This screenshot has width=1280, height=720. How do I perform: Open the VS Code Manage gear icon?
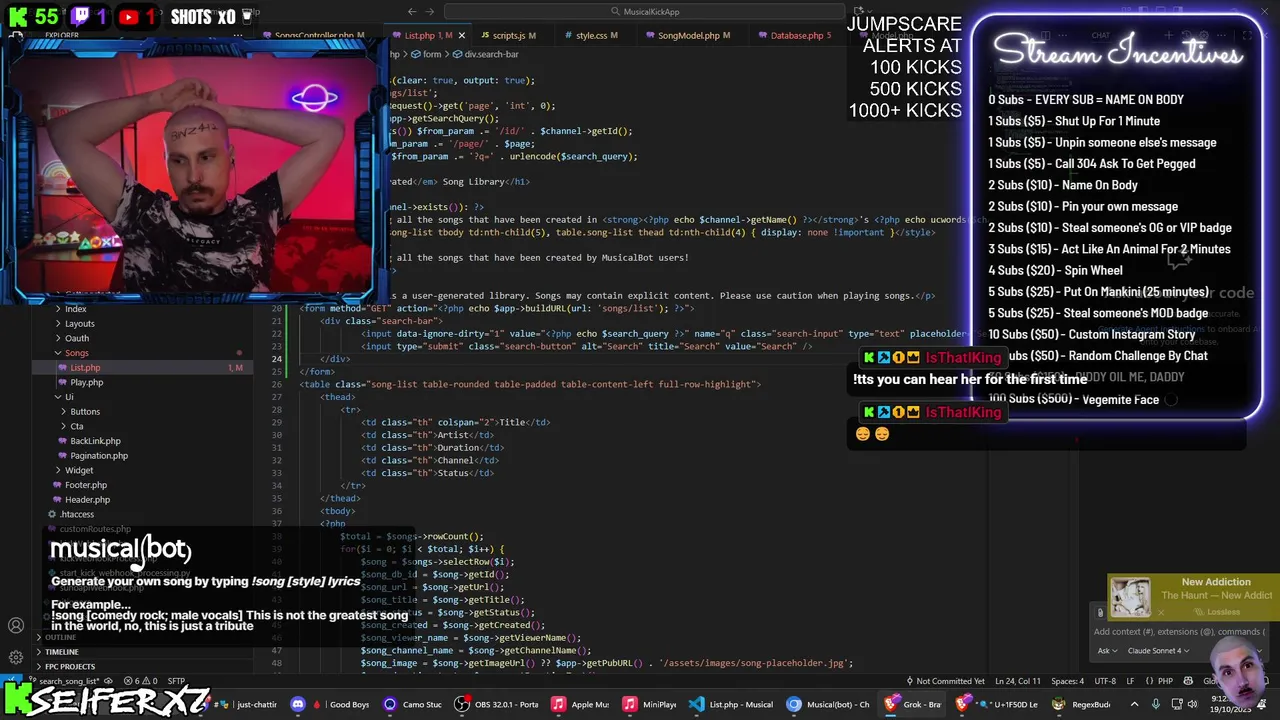[x=16, y=657]
